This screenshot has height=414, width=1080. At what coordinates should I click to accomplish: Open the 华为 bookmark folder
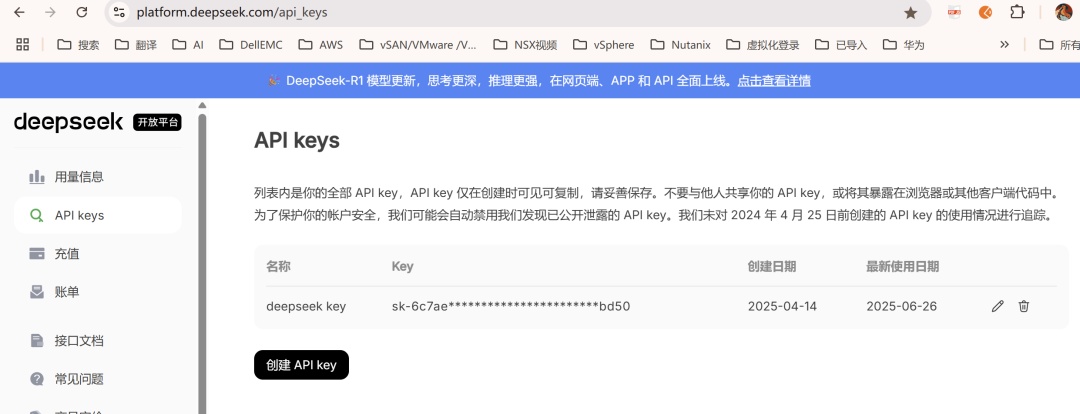click(903, 45)
